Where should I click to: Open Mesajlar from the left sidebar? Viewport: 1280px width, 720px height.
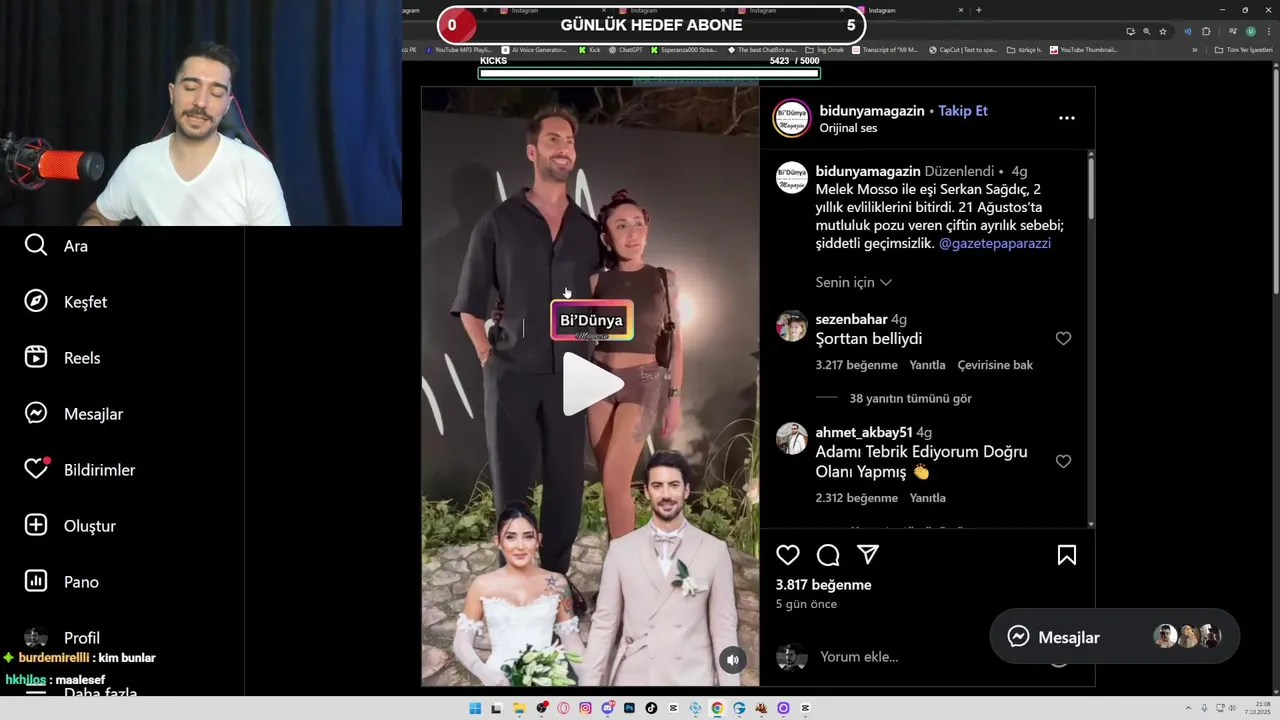(x=74, y=413)
